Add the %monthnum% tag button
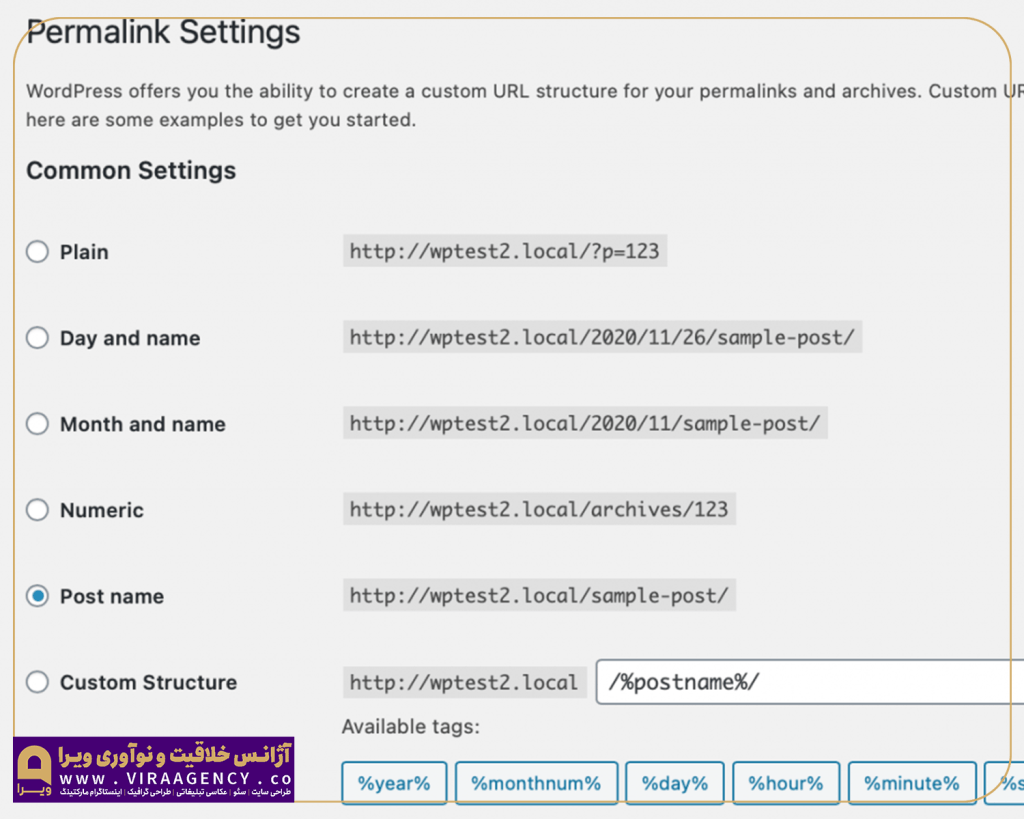The width and height of the screenshot is (1024, 819). pyautogui.click(x=536, y=783)
